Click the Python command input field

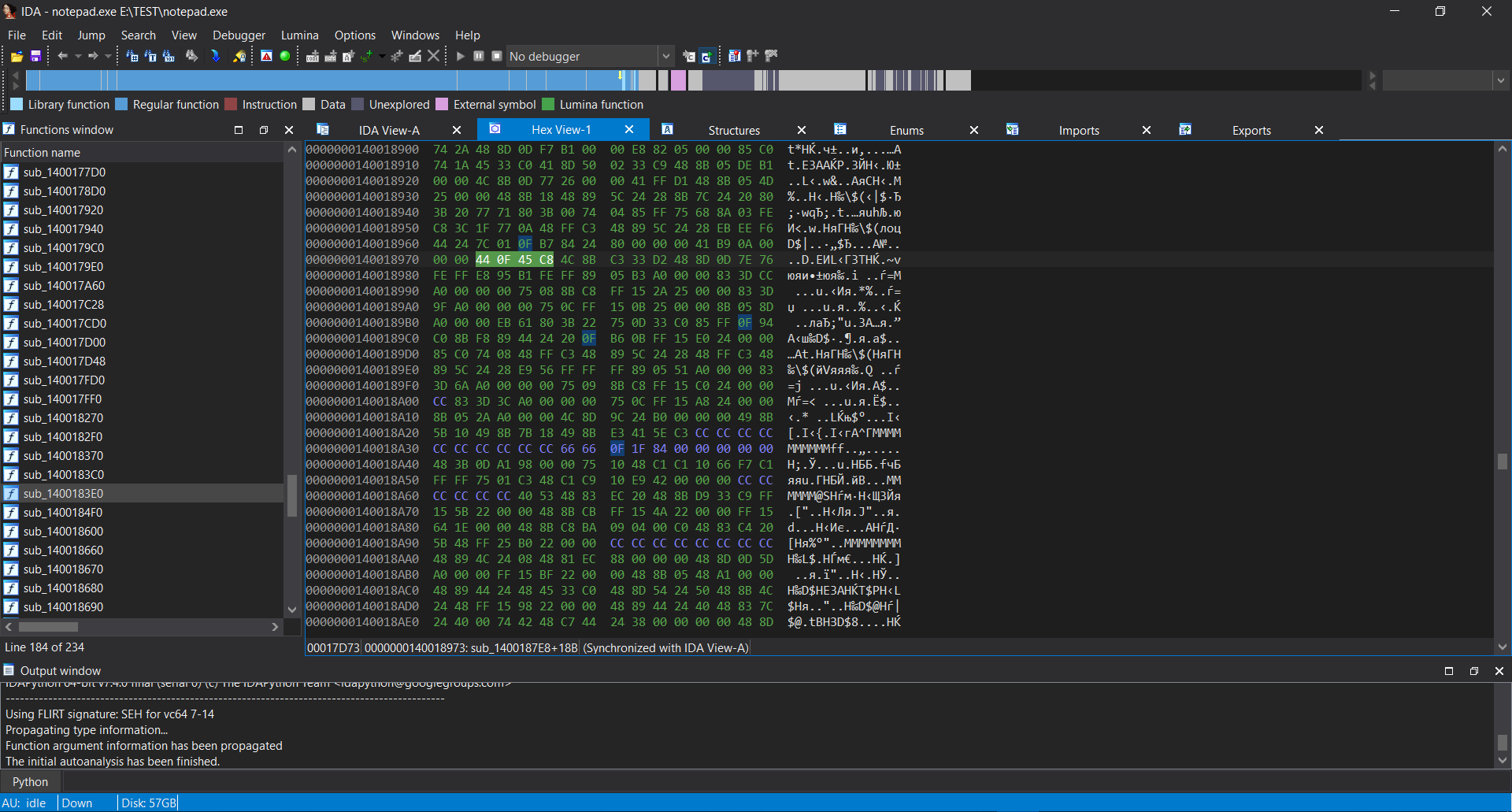pos(786,782)
